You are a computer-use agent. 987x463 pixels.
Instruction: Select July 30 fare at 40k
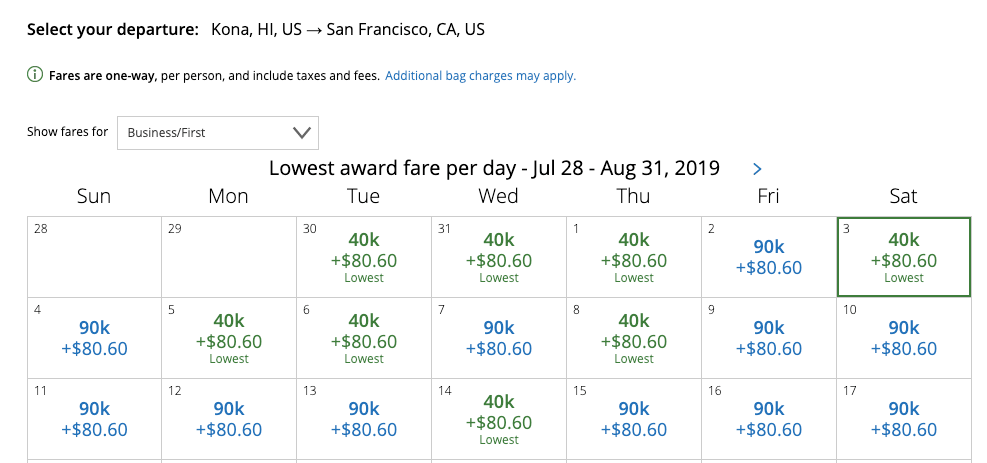pos(364,257)
